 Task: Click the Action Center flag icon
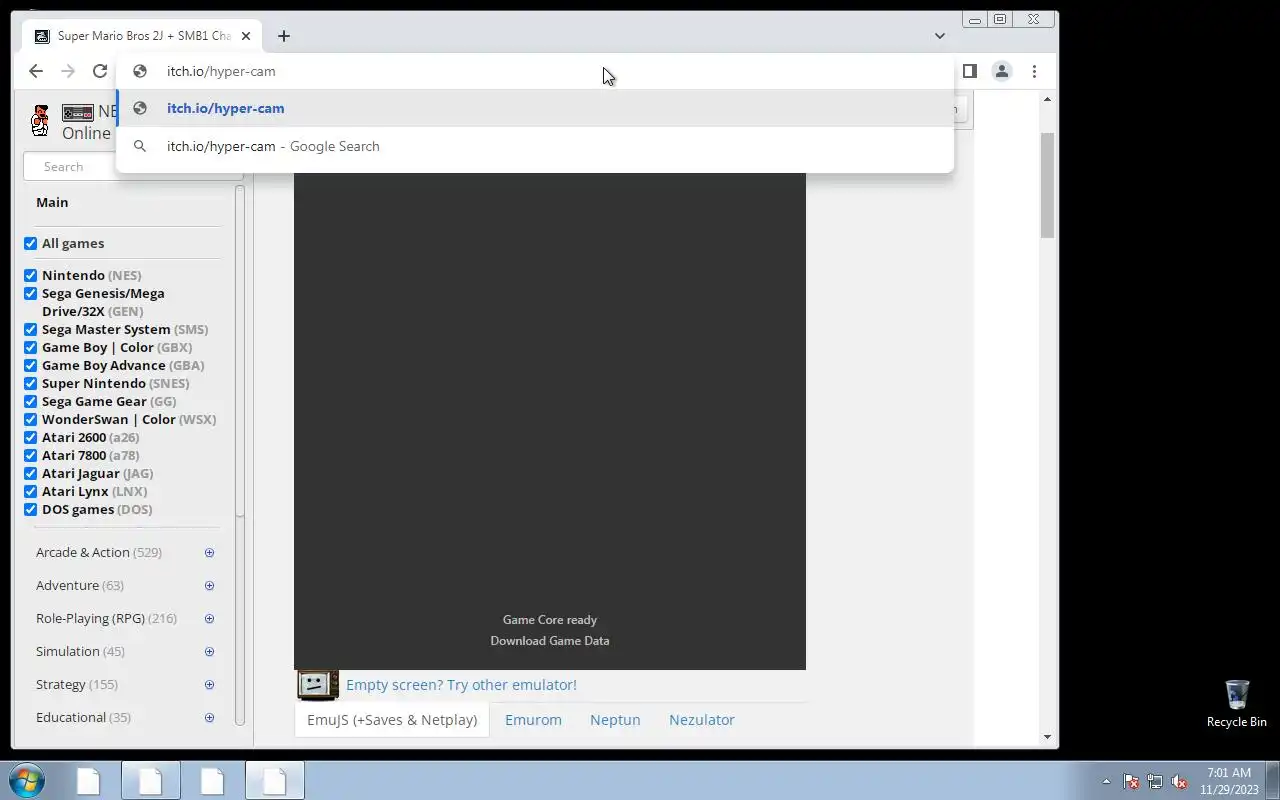click(x=1131, y=781)
